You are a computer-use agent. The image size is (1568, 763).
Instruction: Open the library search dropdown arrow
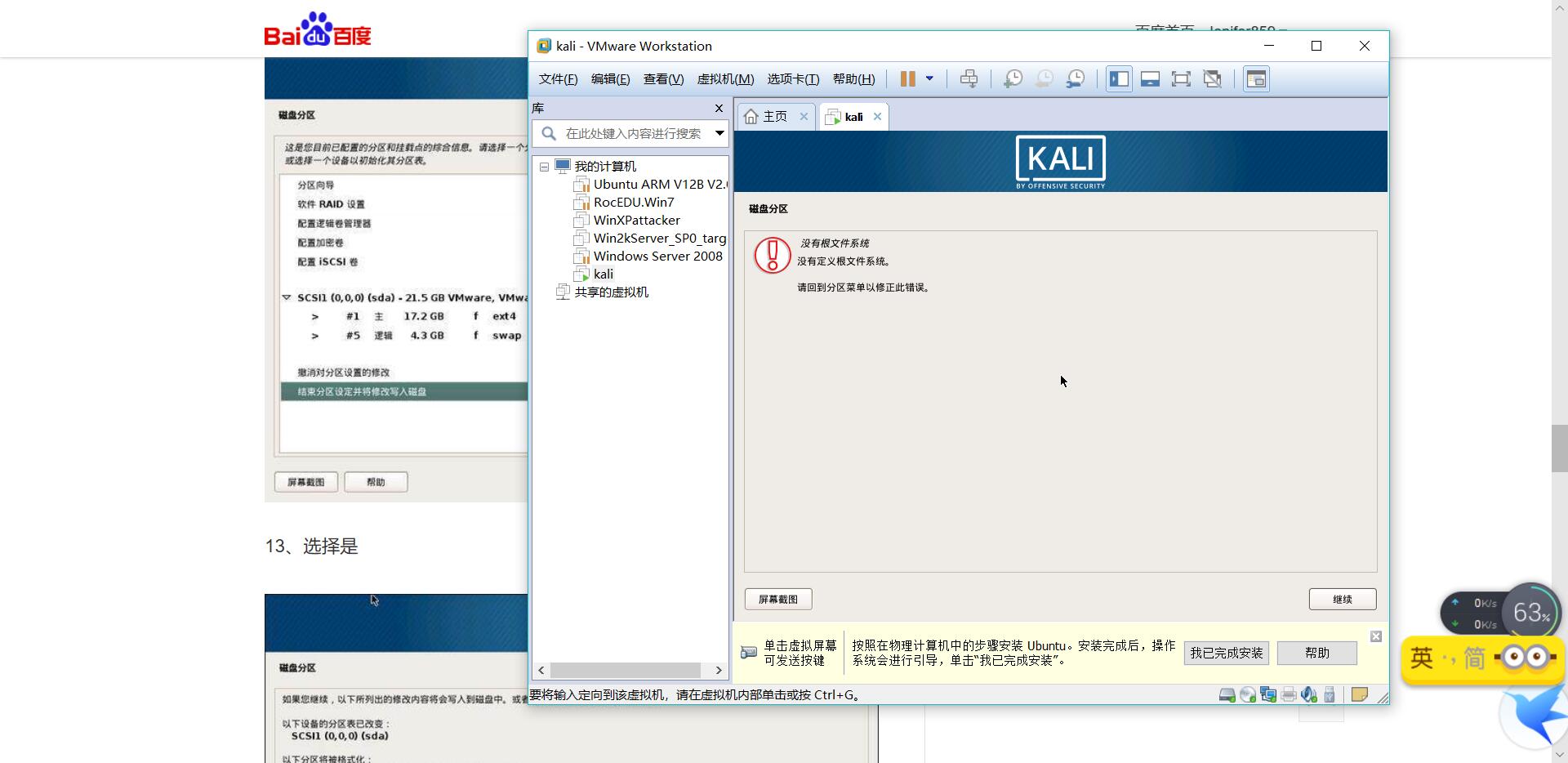point(719,133)
